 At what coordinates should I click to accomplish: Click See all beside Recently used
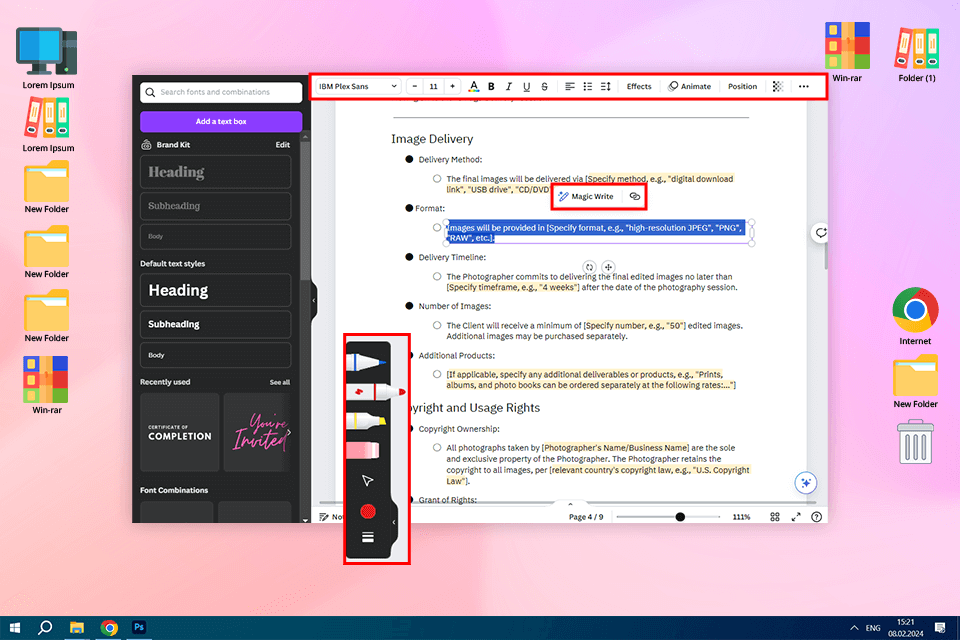[x=280, y=382]
